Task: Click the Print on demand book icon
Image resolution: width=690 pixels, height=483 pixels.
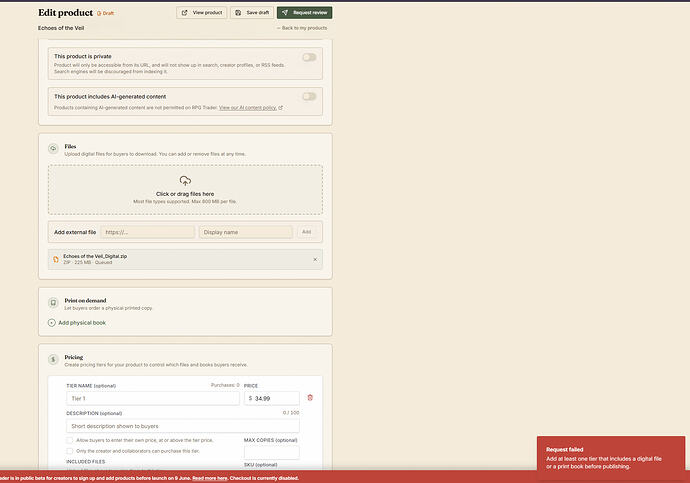Action: point(53,303)
